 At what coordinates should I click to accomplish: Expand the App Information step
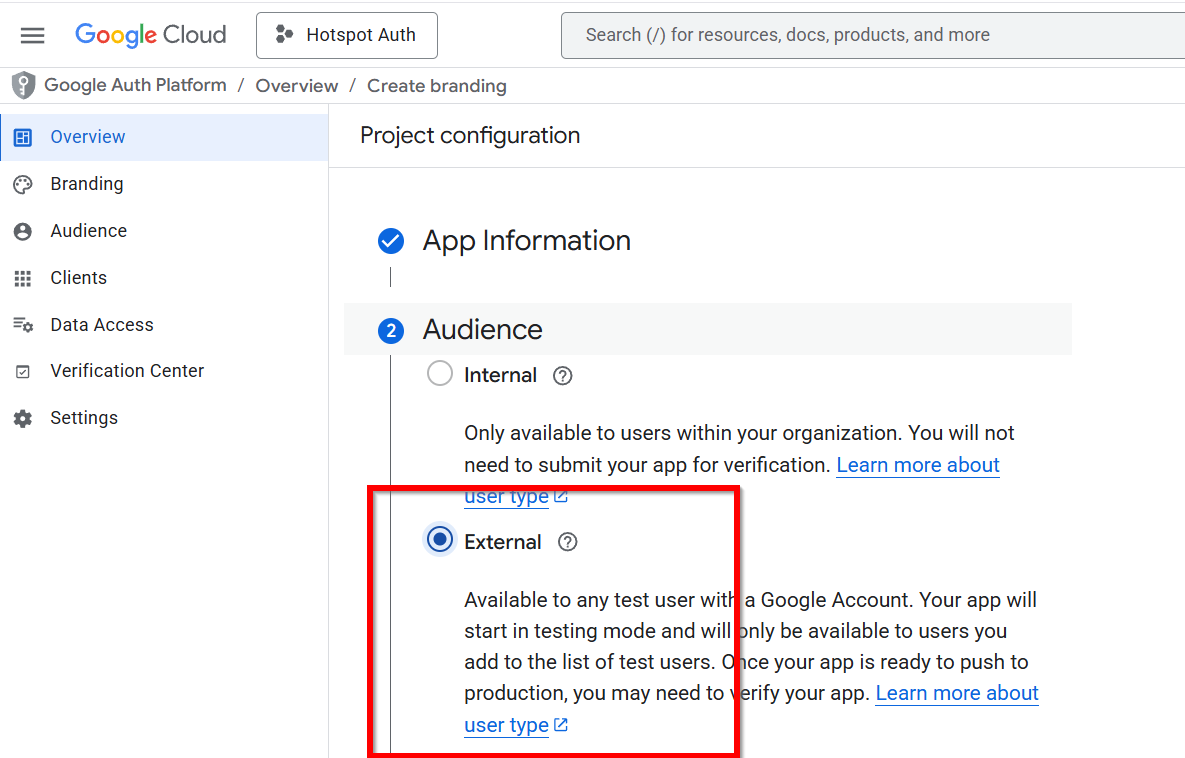(x=526, y=241)
